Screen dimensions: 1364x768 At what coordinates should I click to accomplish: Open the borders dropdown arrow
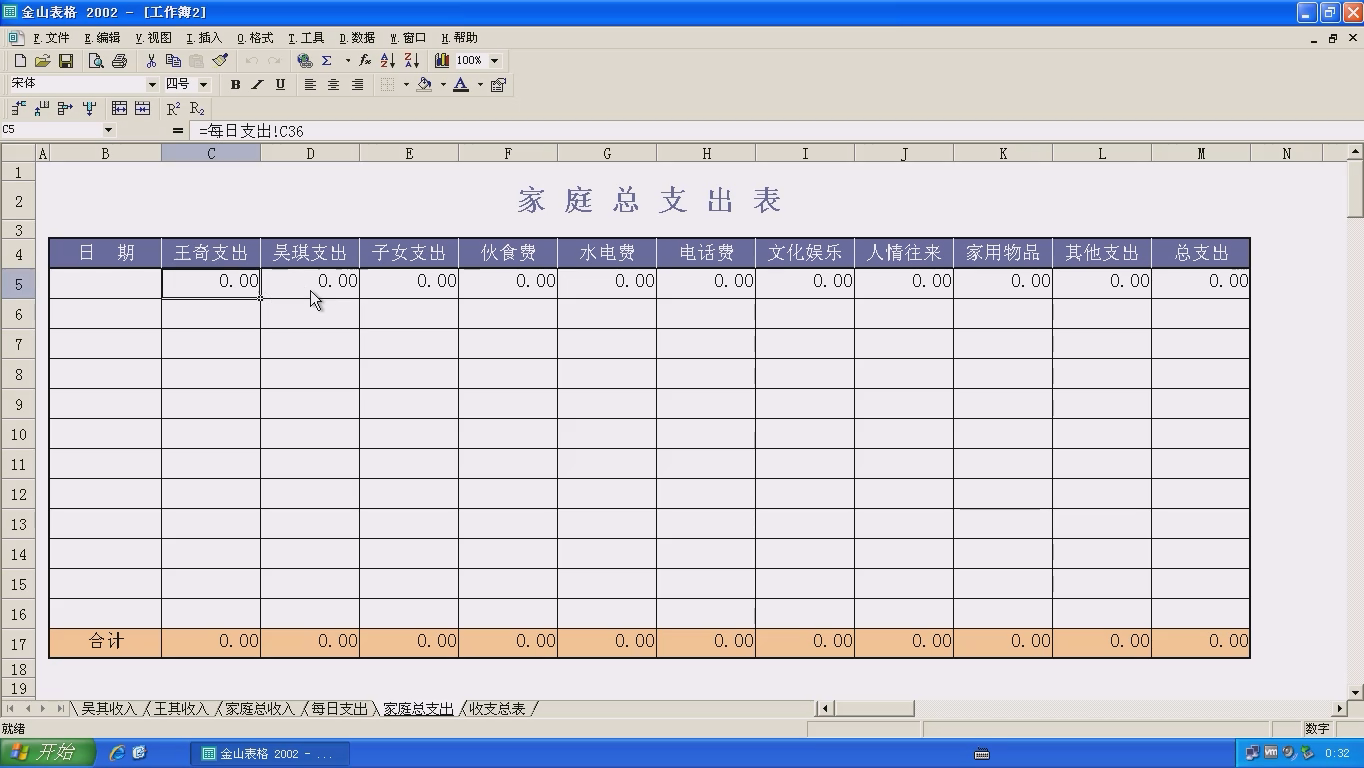point(406,85)
